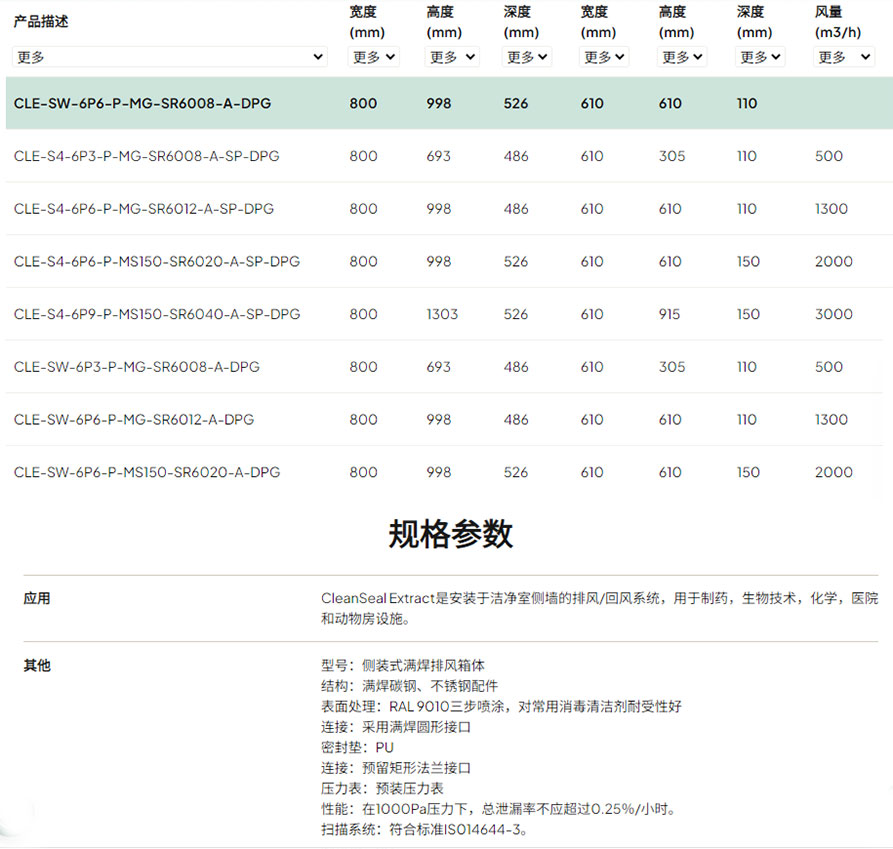Image resolution: width=893 pixels, height=849 pixels.
Task: Open product CLE-SW-6P6-P-MS150-SR6020-A-DPG
Action: point(147,472)
